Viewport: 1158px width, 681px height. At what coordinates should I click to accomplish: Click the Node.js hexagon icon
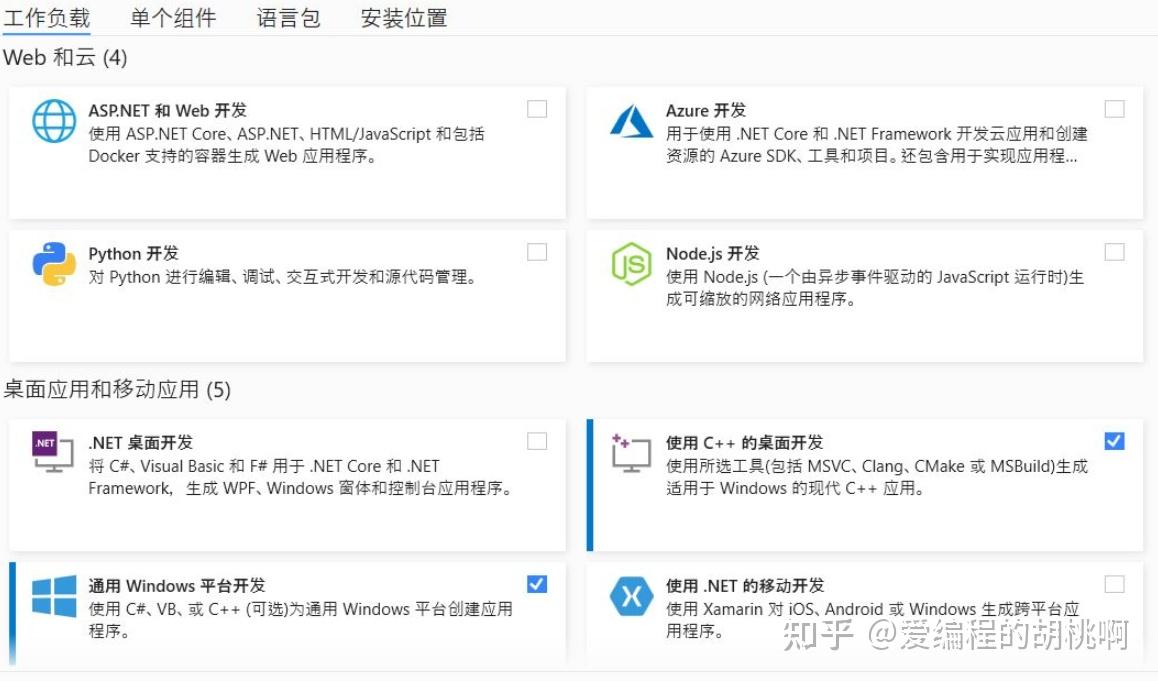click(x=631, y=265)
